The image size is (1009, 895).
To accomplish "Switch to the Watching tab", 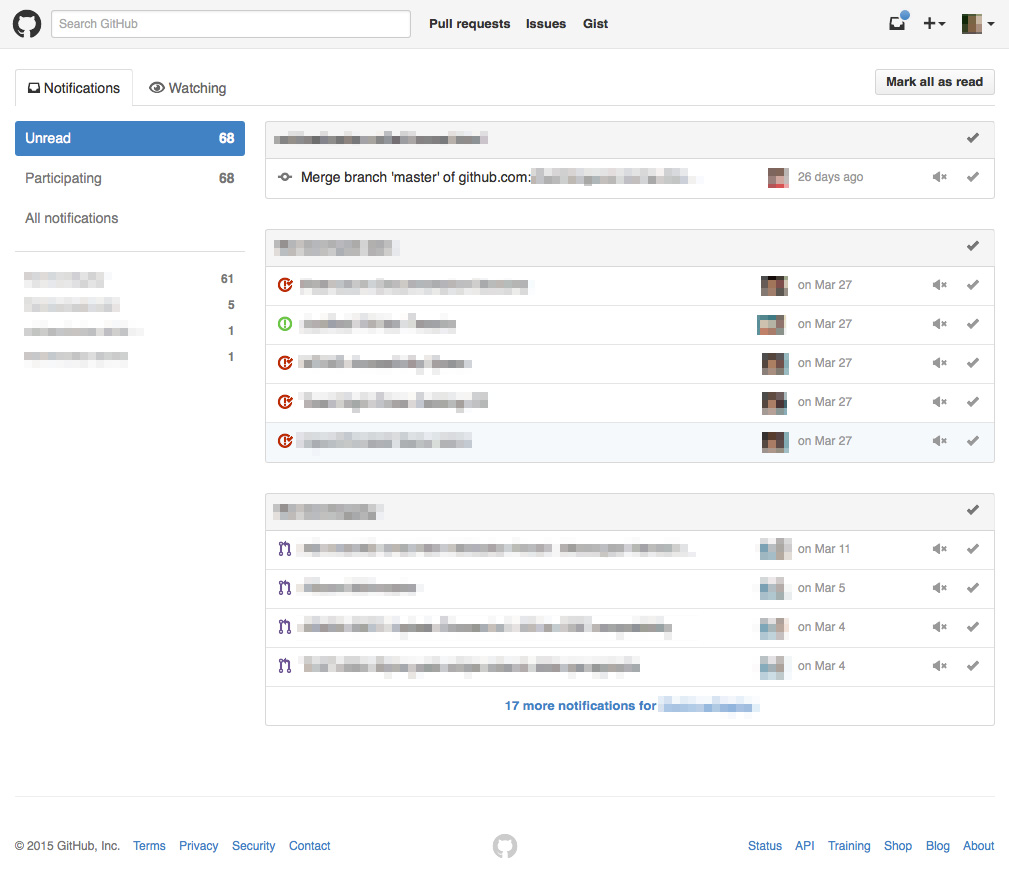I will point(187,88).
